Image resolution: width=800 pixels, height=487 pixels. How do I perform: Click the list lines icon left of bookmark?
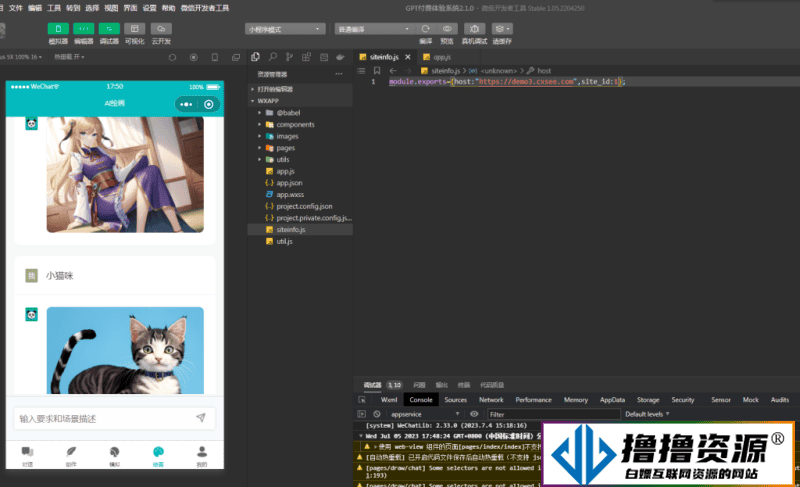pos(361,70)
